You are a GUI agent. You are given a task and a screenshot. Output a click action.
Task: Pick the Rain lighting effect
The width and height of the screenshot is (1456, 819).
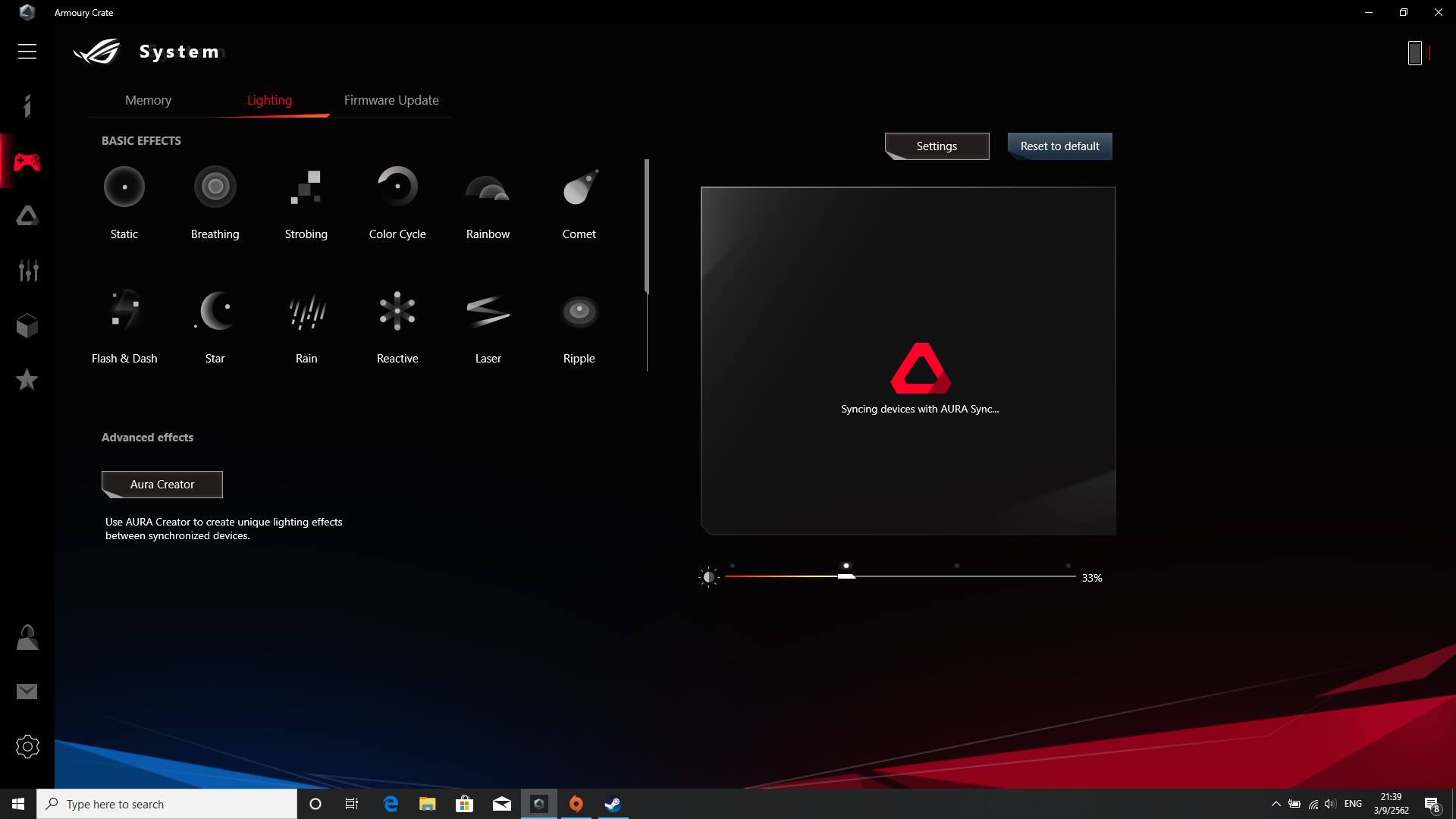(x=307, y=312)
